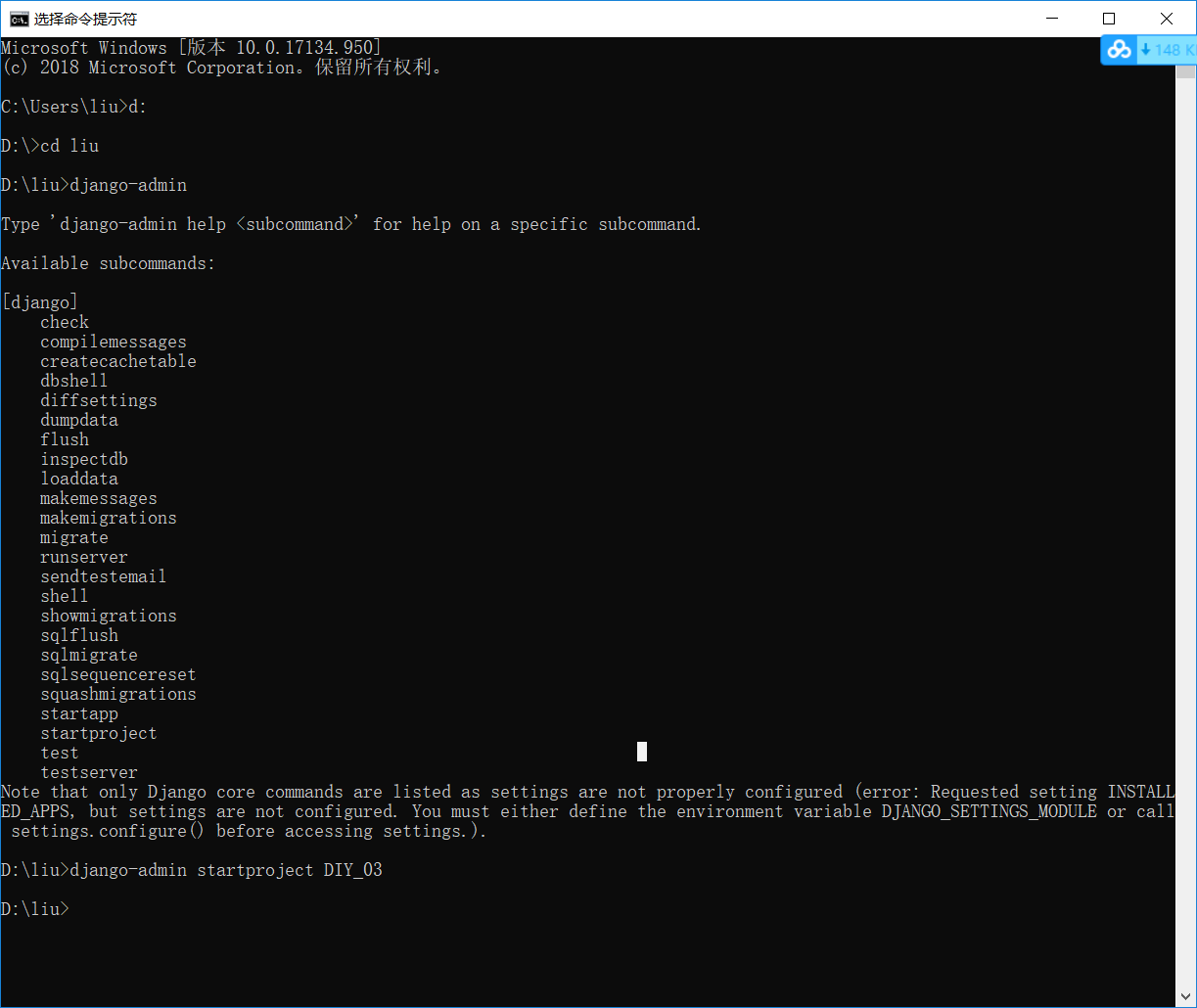Viewport: 1197px width, 1008px height.
Task: Click the 'dumpdata' subcommand text
Action: [x=79, y=420]
